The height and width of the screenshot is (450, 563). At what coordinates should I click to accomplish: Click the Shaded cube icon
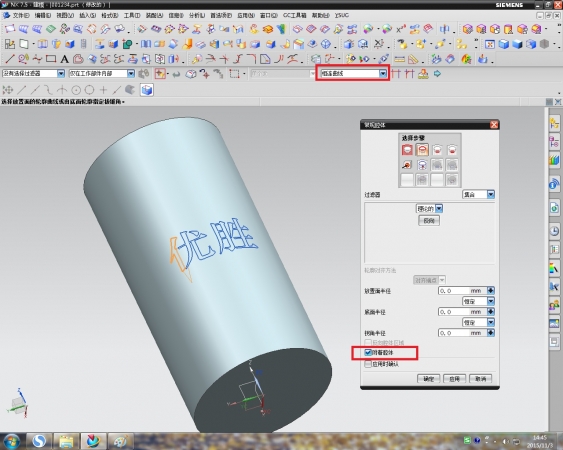click(517, 44)
